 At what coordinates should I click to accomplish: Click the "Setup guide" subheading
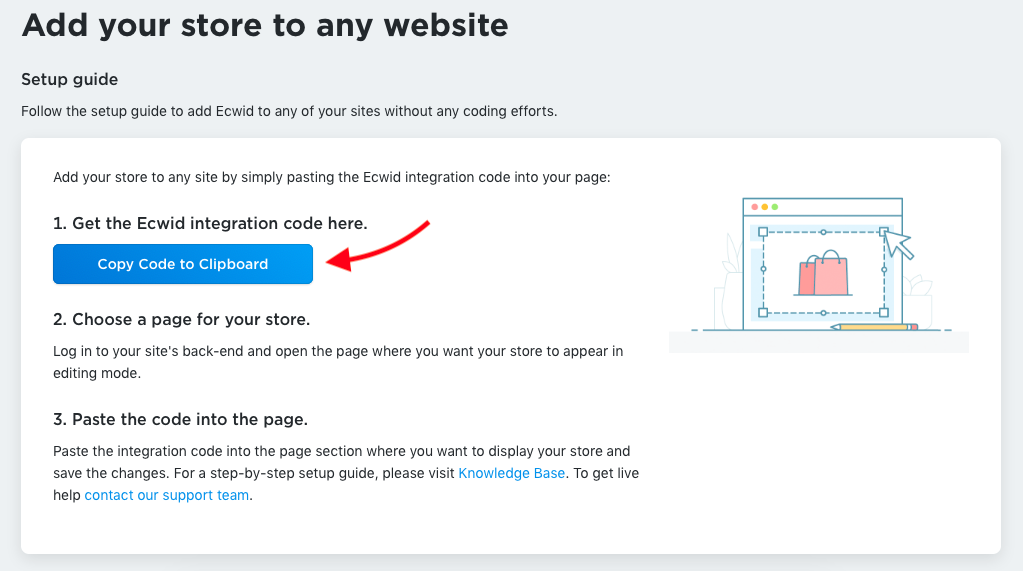pyautogui.click(x=70, y=79)
